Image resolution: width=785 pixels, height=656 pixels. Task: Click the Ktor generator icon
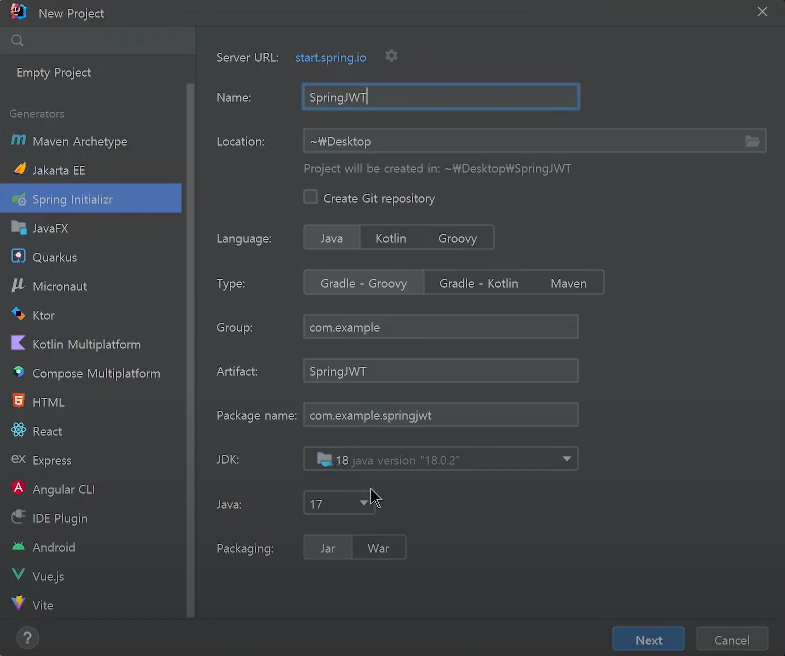click(x=19, y=314)
